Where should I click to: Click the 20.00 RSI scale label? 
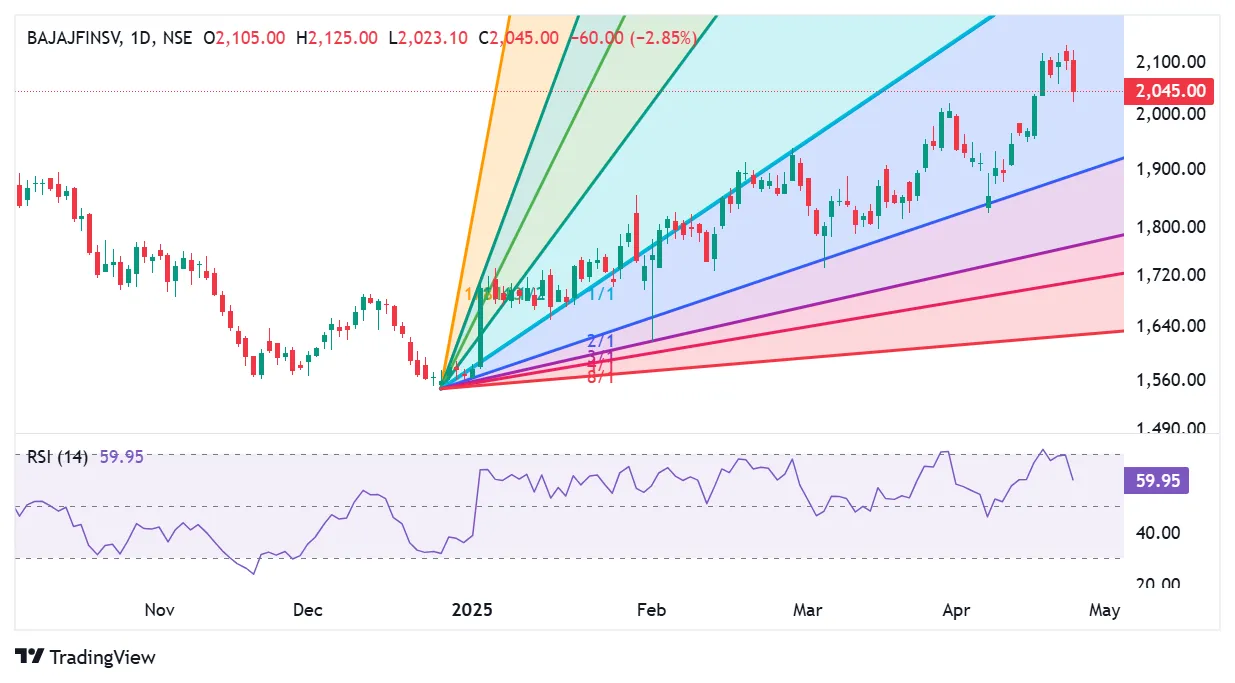pos(1160,584)
